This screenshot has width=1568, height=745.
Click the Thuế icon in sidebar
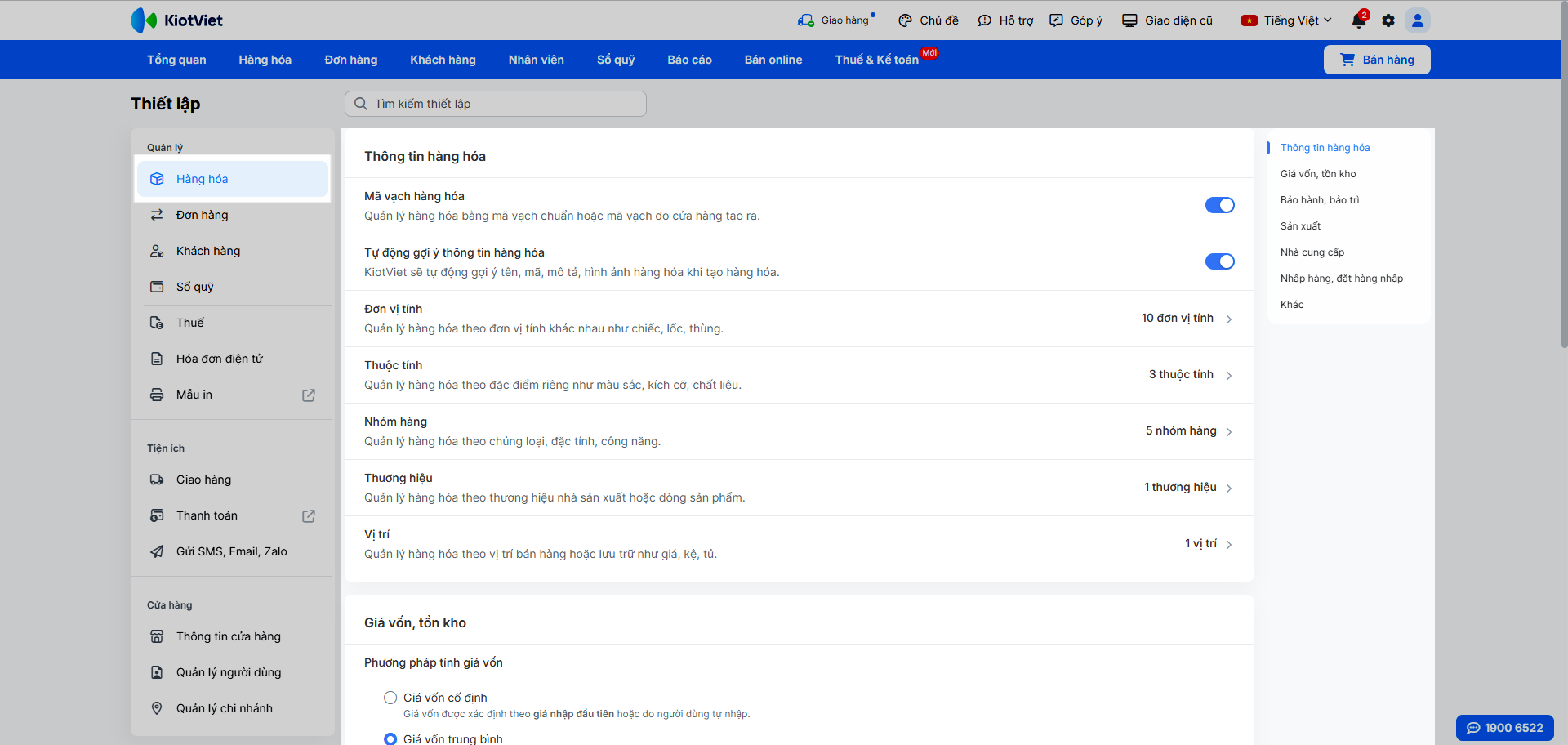tap(157, 323)
